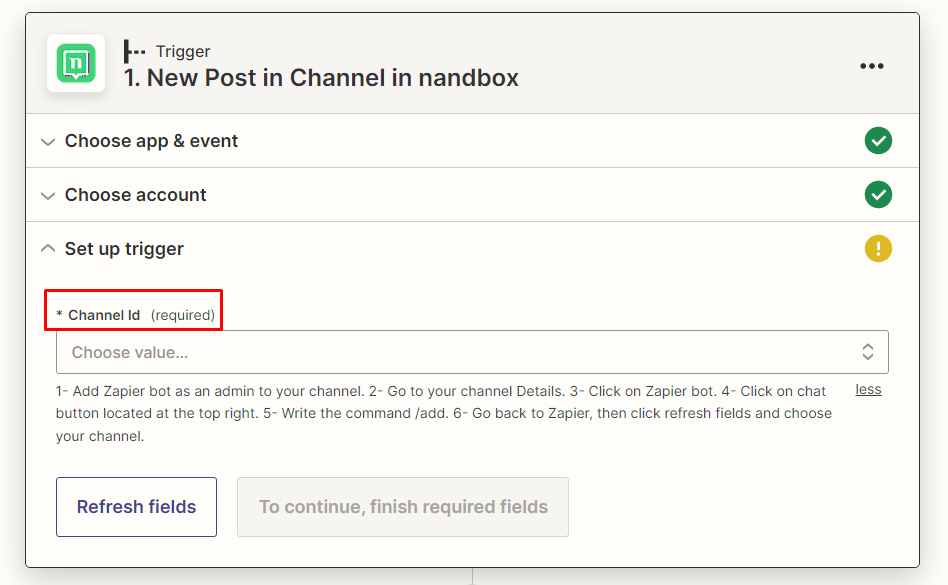The height and width of the screenshot is (585, 948).
Task: Click the 'less' link to collapse help
Action: [x=868, y=389]
